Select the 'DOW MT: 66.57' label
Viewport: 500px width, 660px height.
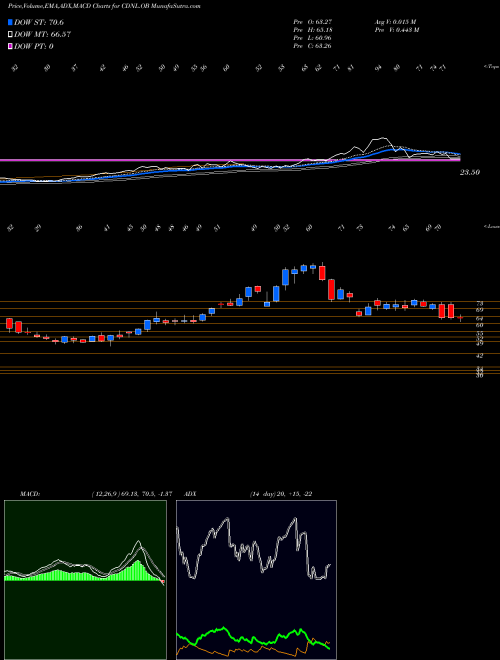42,35
